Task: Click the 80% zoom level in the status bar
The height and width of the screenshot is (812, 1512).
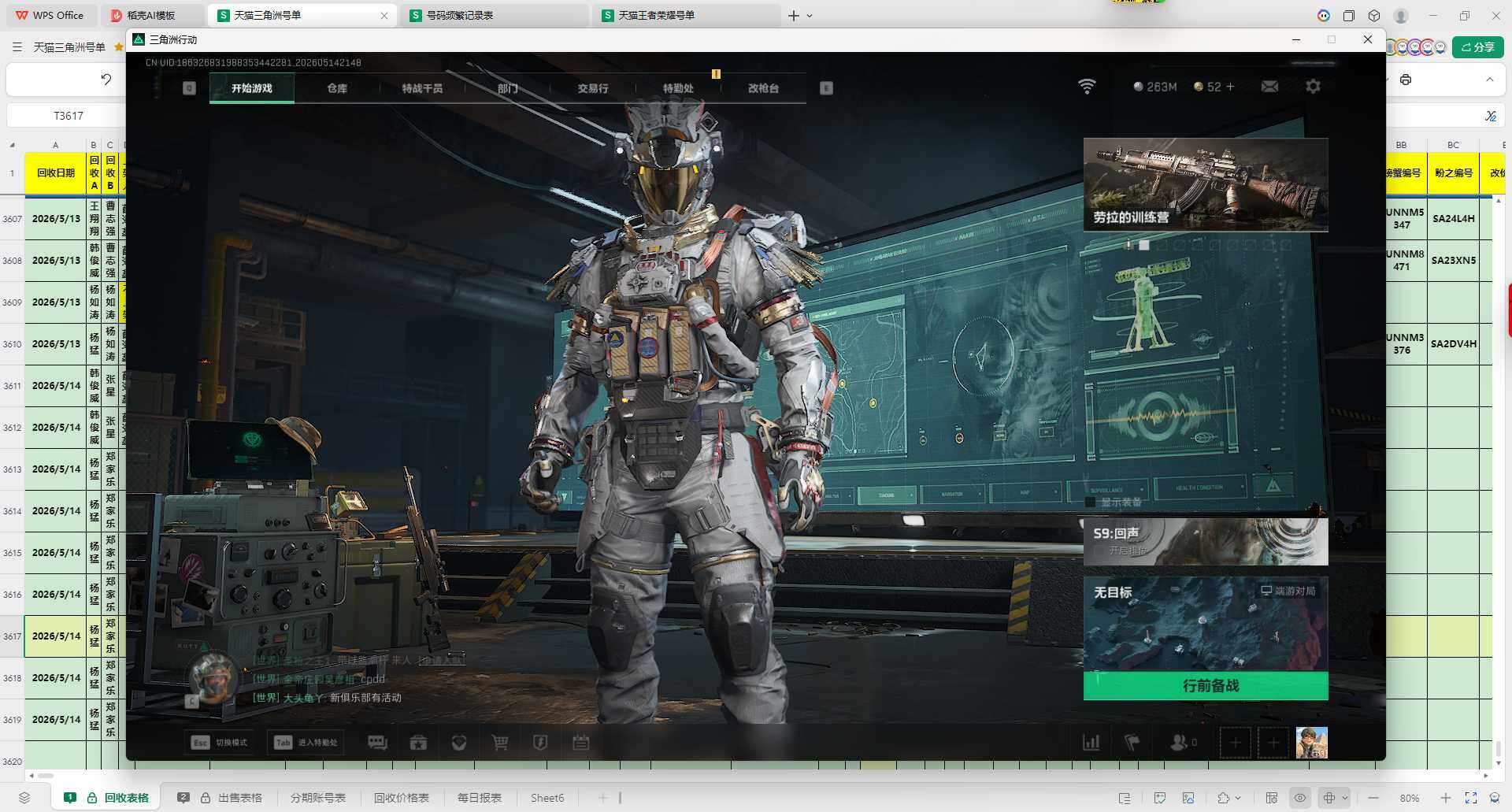Action: (x=1410, y=798)
